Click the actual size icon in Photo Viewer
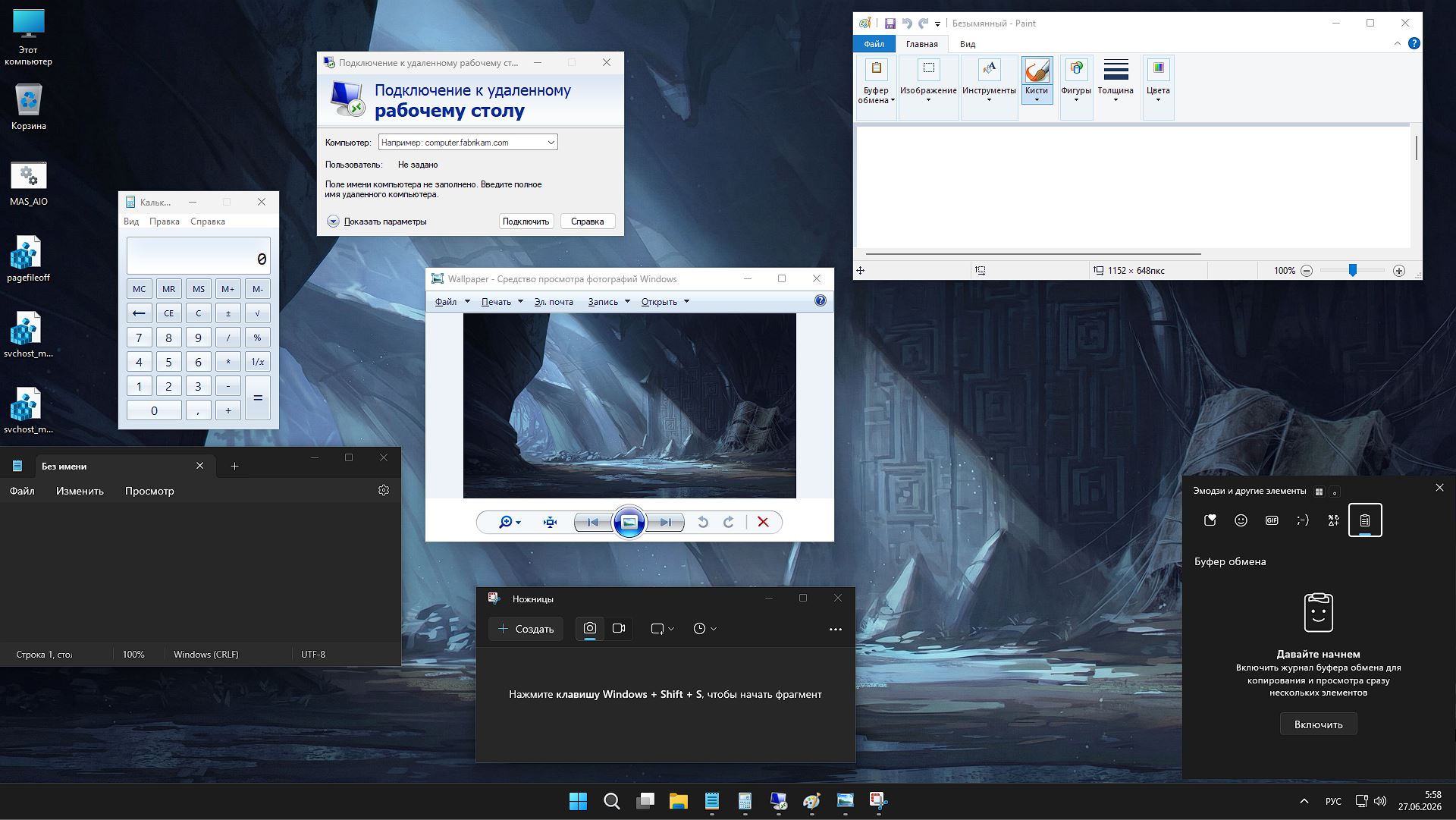1456x820 pixels. (x=551, y=523)
